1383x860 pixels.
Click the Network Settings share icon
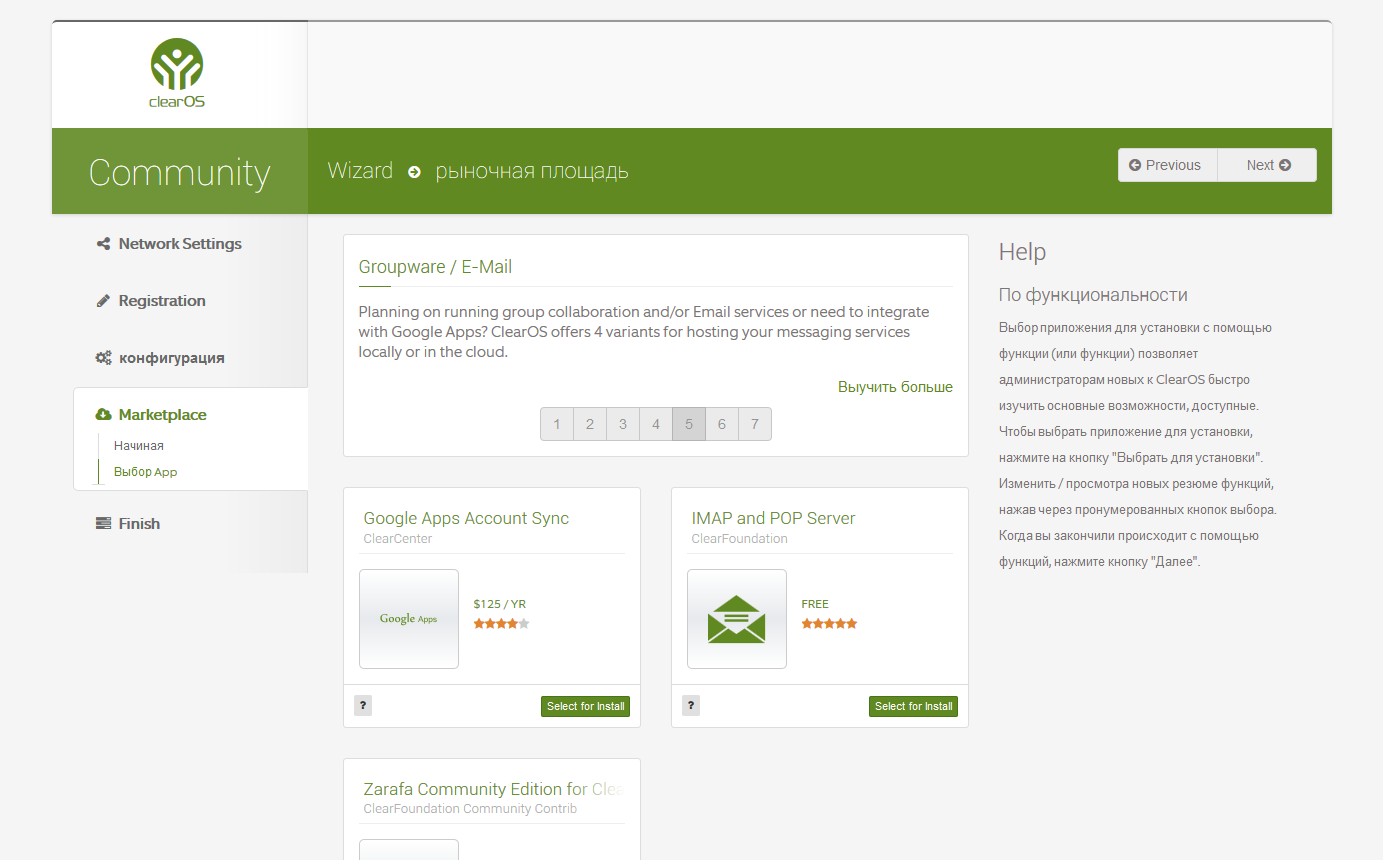103,244
